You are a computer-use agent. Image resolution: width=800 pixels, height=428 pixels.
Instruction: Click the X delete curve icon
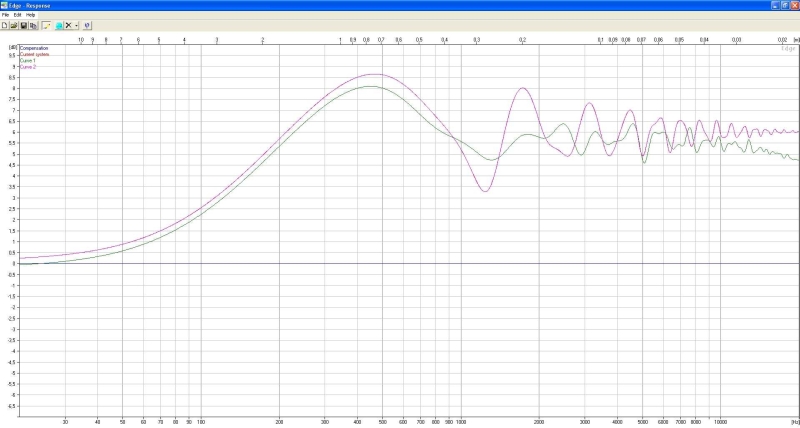68,25
